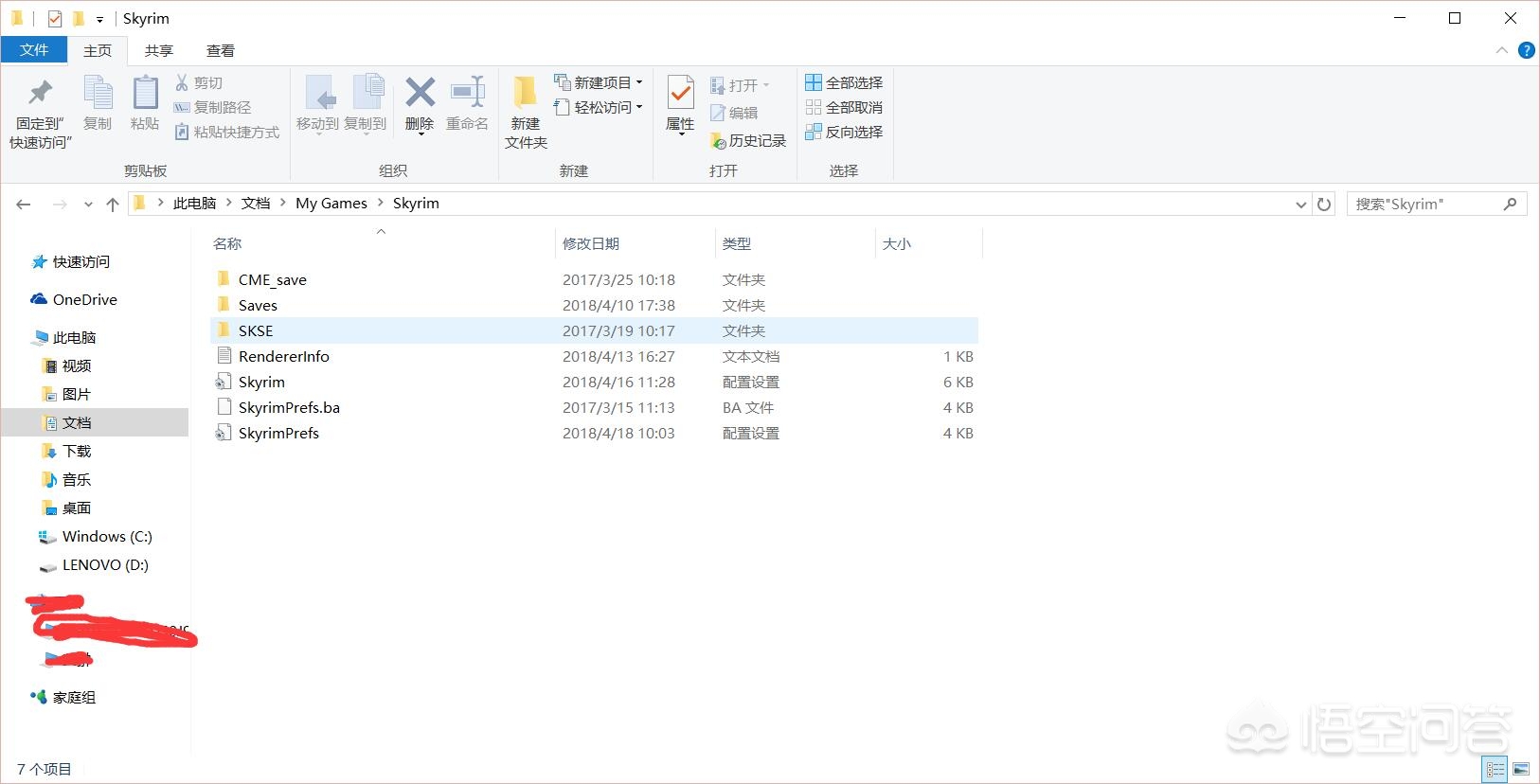Screen dimensions: 1540x784
Task: Click Edit (编辑) in ribbon
Action: (734, 113)
